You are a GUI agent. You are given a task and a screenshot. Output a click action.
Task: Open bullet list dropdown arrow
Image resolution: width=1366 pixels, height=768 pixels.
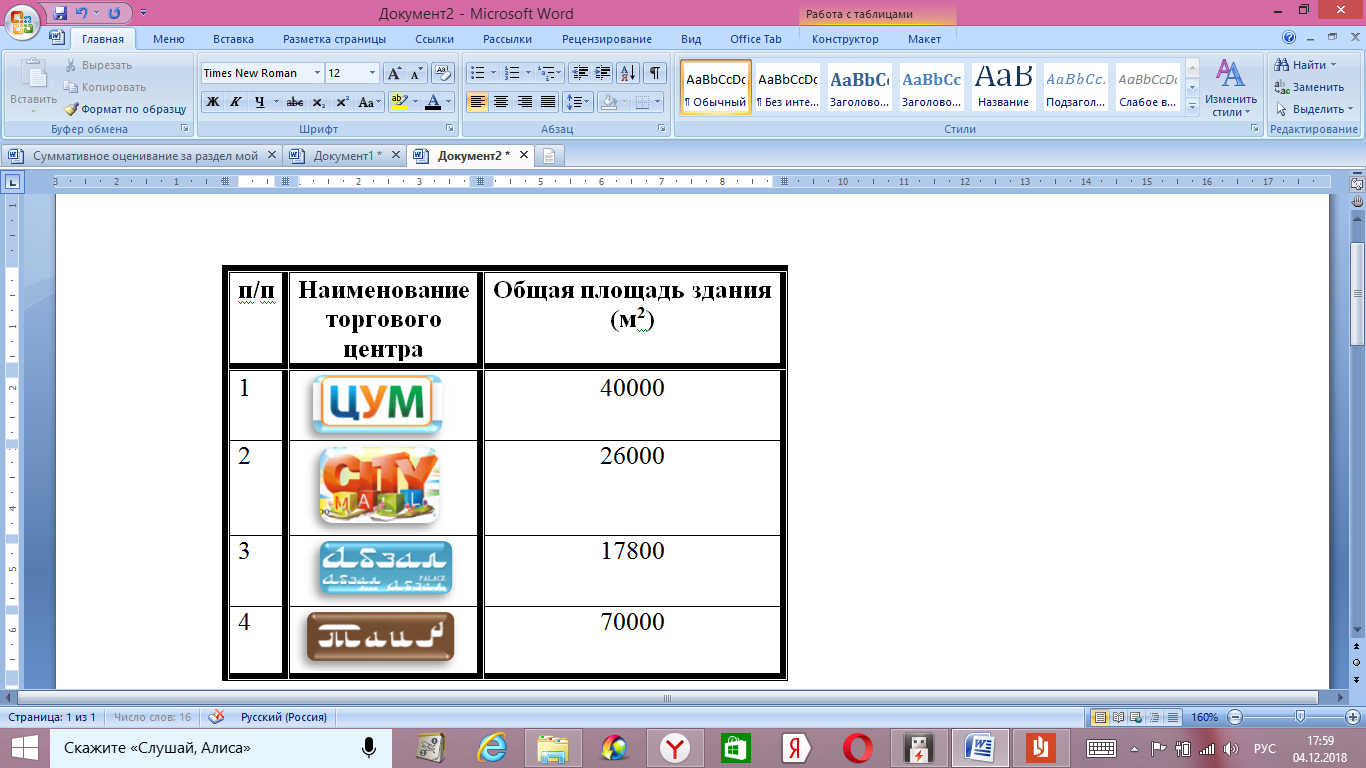(493, 73)
